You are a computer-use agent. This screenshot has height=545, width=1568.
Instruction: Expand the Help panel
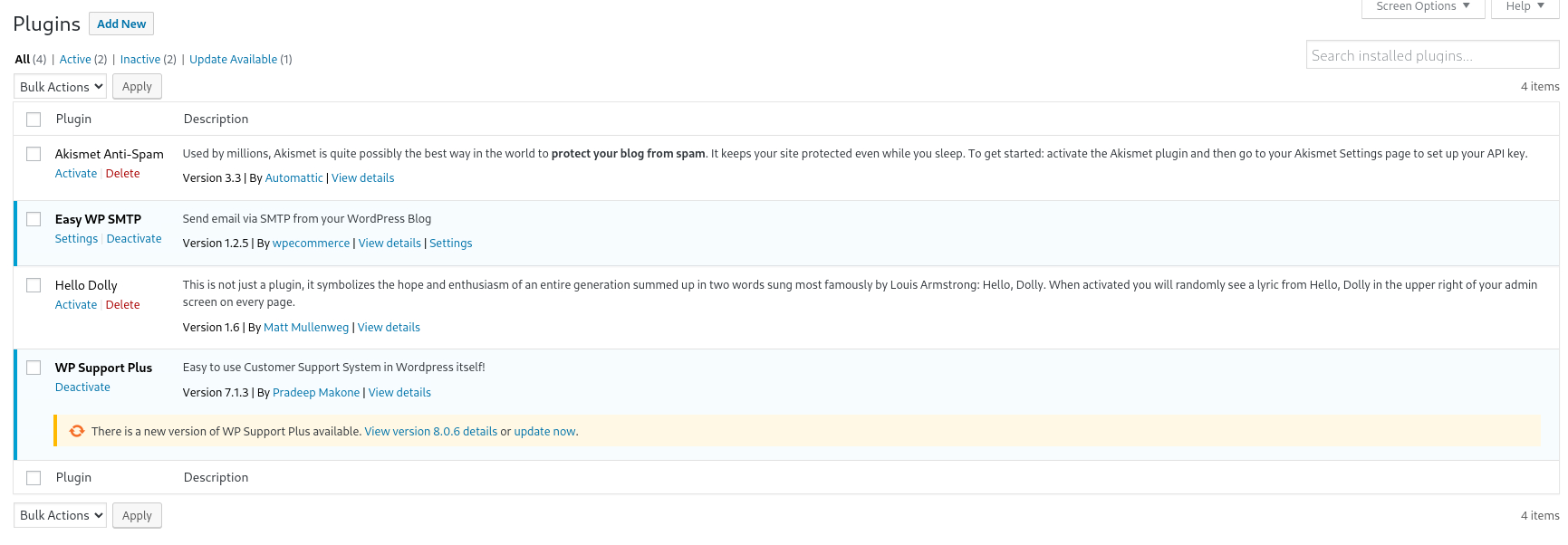point(1525,6)
